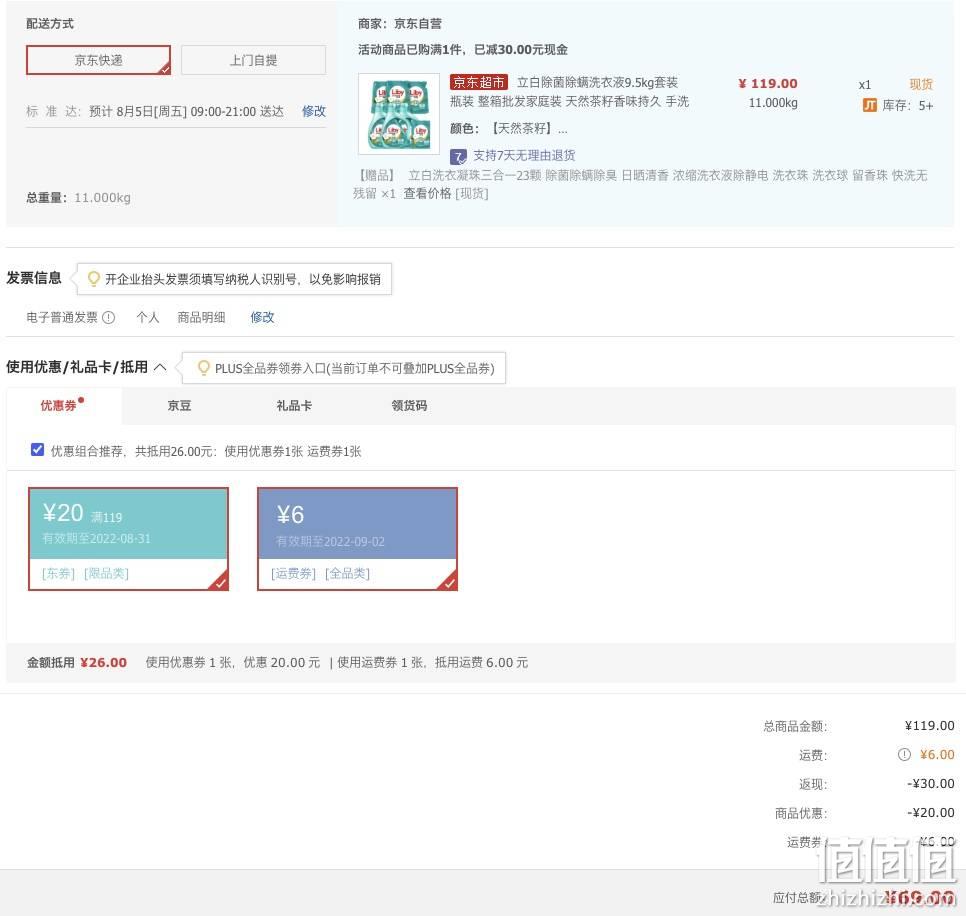The width and height of the screenshot is (966, 916).
Task: Click the 运费 info icon
Action: pos(904,755)
